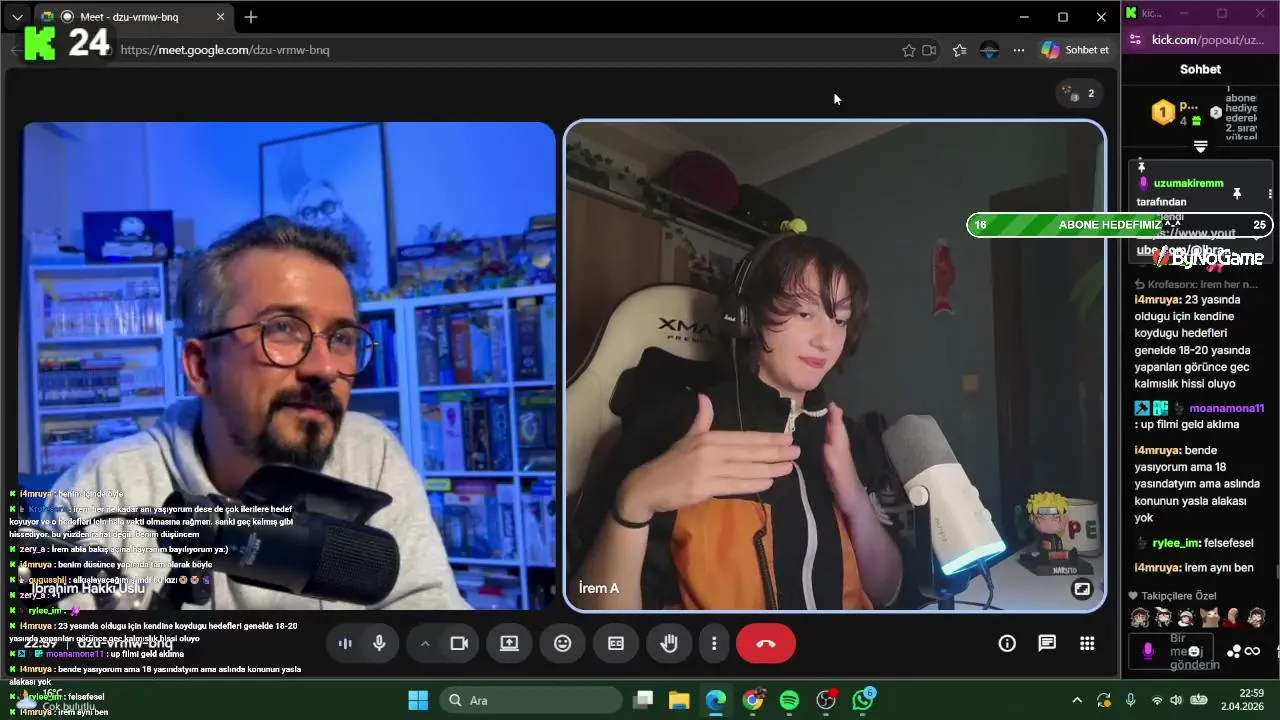Open volume control in system tray
Image resolution: width=1280 pixels, height=720 pixels.
tap(1177, 700)
